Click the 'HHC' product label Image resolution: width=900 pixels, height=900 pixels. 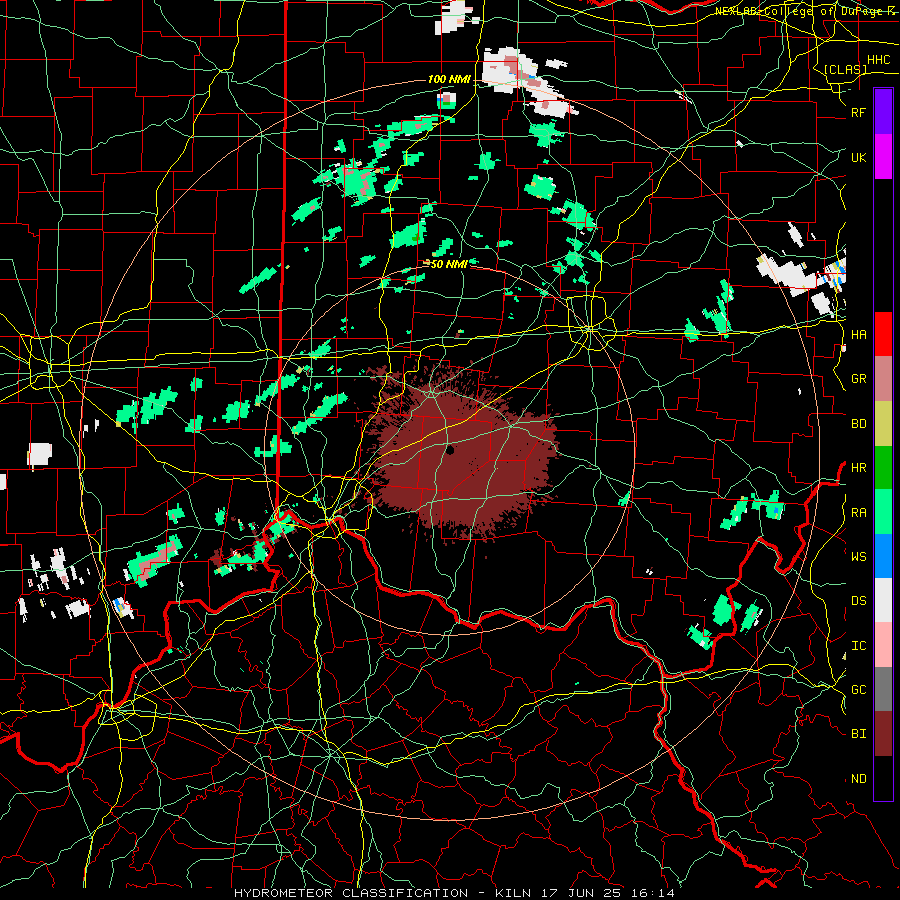pyautogui.click(x=879, y=60)
